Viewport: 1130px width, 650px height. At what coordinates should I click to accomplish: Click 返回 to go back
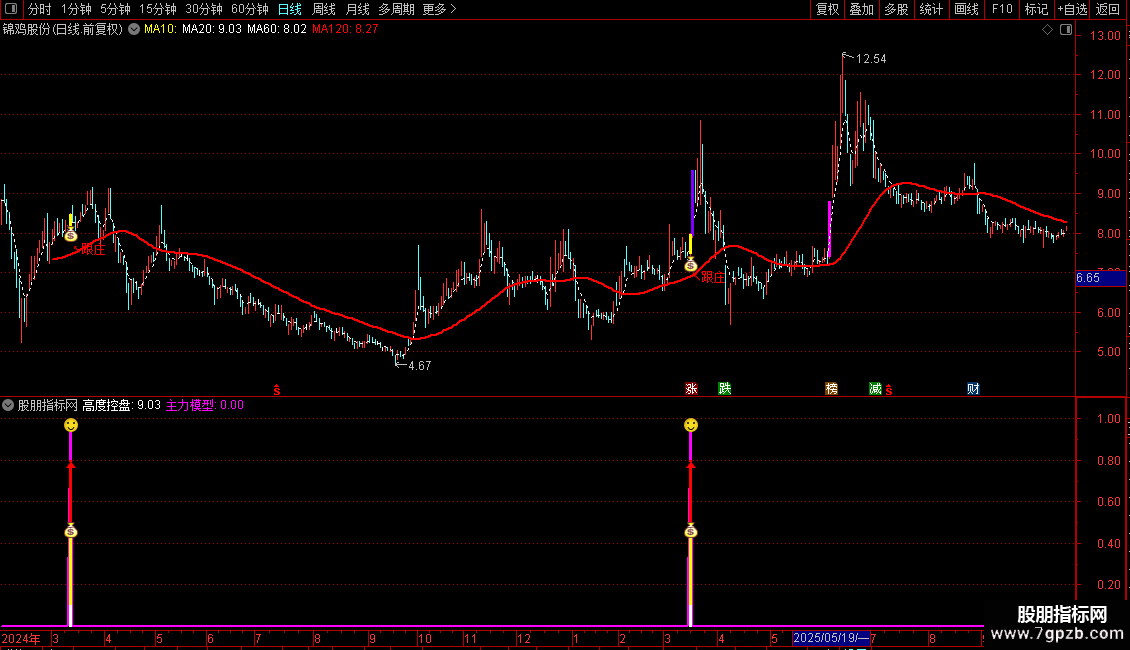(1108, 9)
